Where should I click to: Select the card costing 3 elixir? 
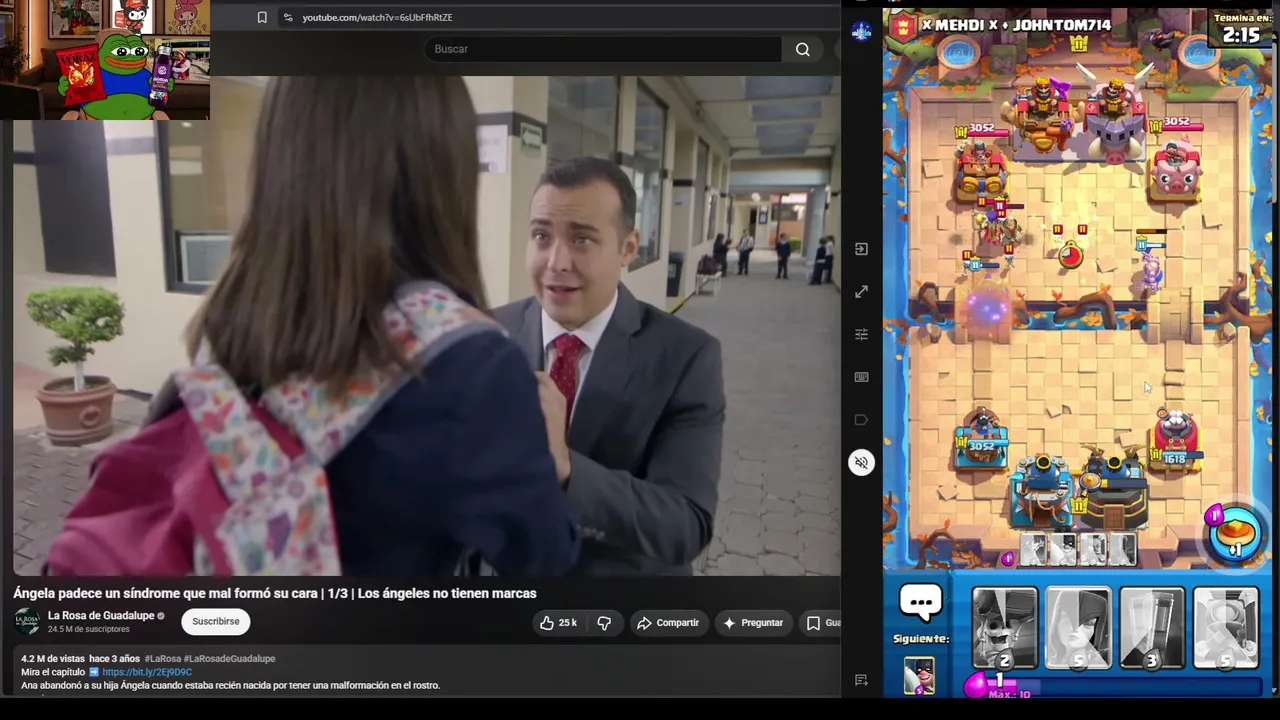[x=1151, y=628]
